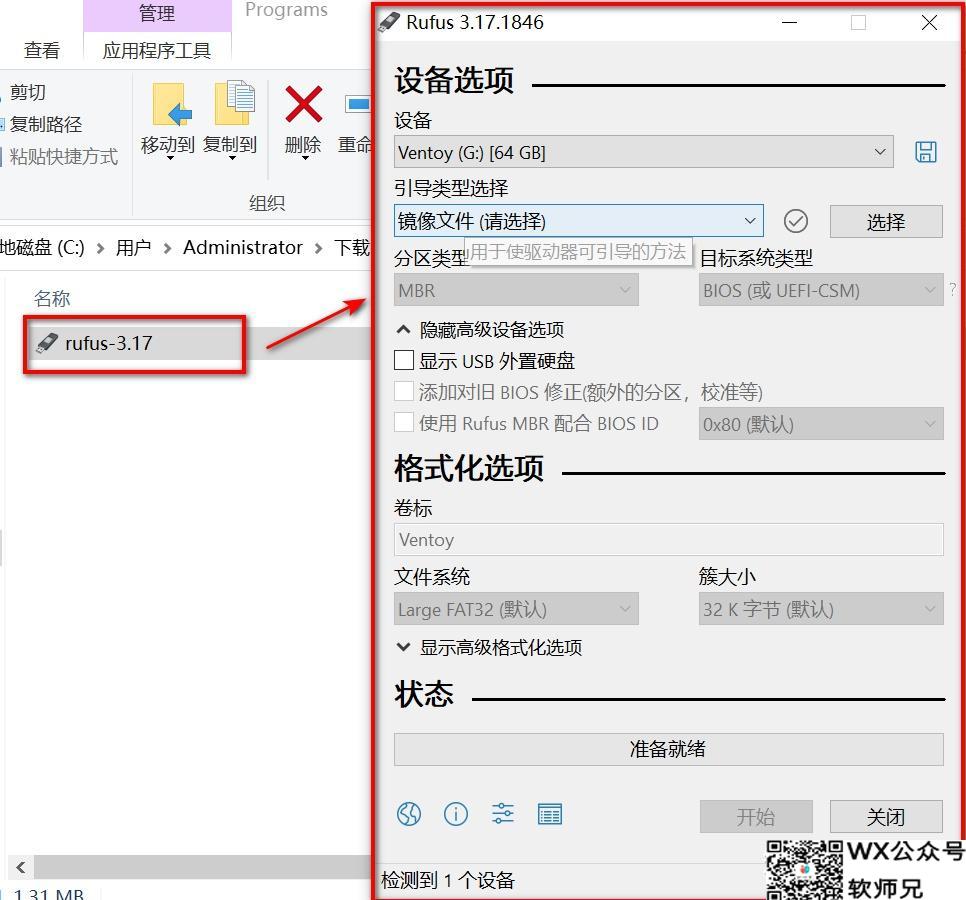This screenshot has height=900, width=966.
Task: Open Rufus settings sliders icon
Action: [503, 814]
